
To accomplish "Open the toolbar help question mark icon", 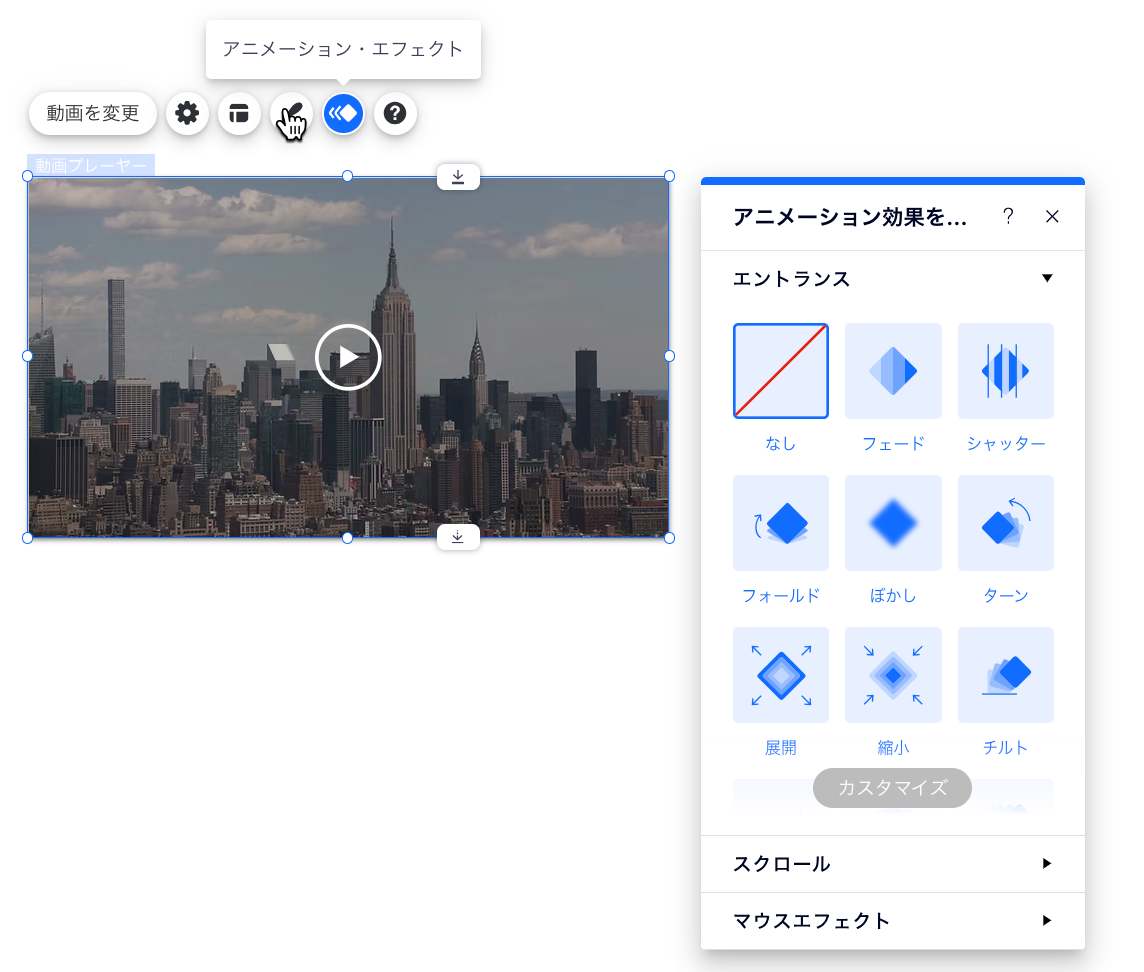I will (x=395, y=113).
